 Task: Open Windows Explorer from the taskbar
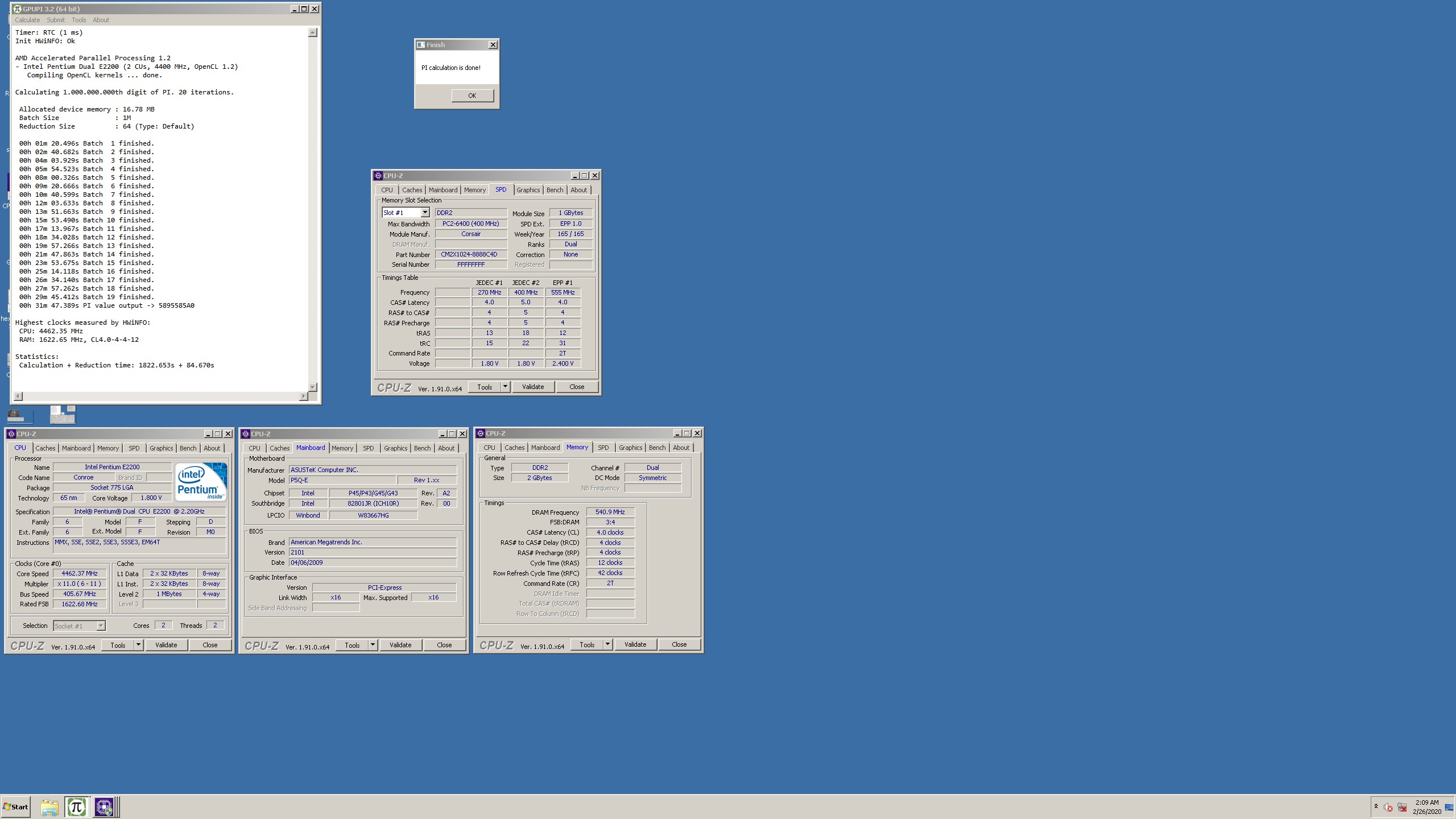coord(49,807)
